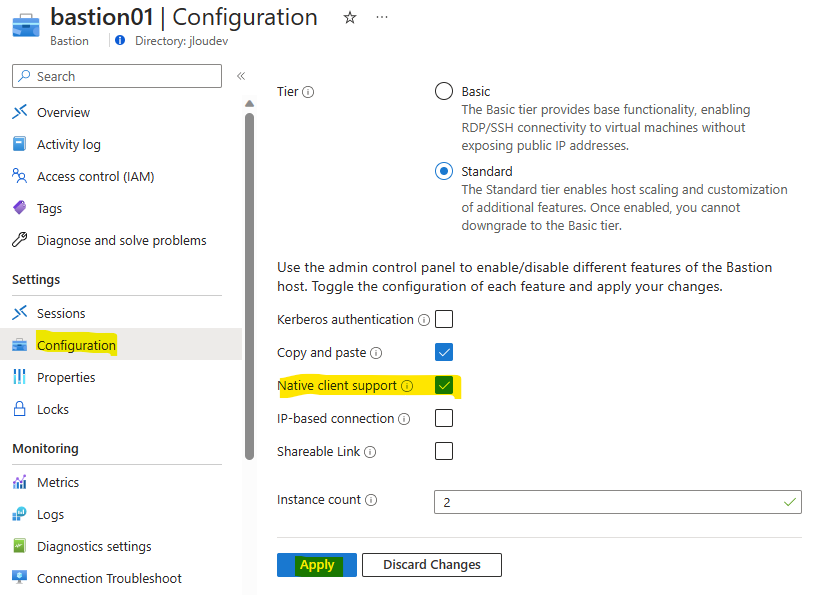
Task: Click Native client support info icon
Action: point(407,386)
